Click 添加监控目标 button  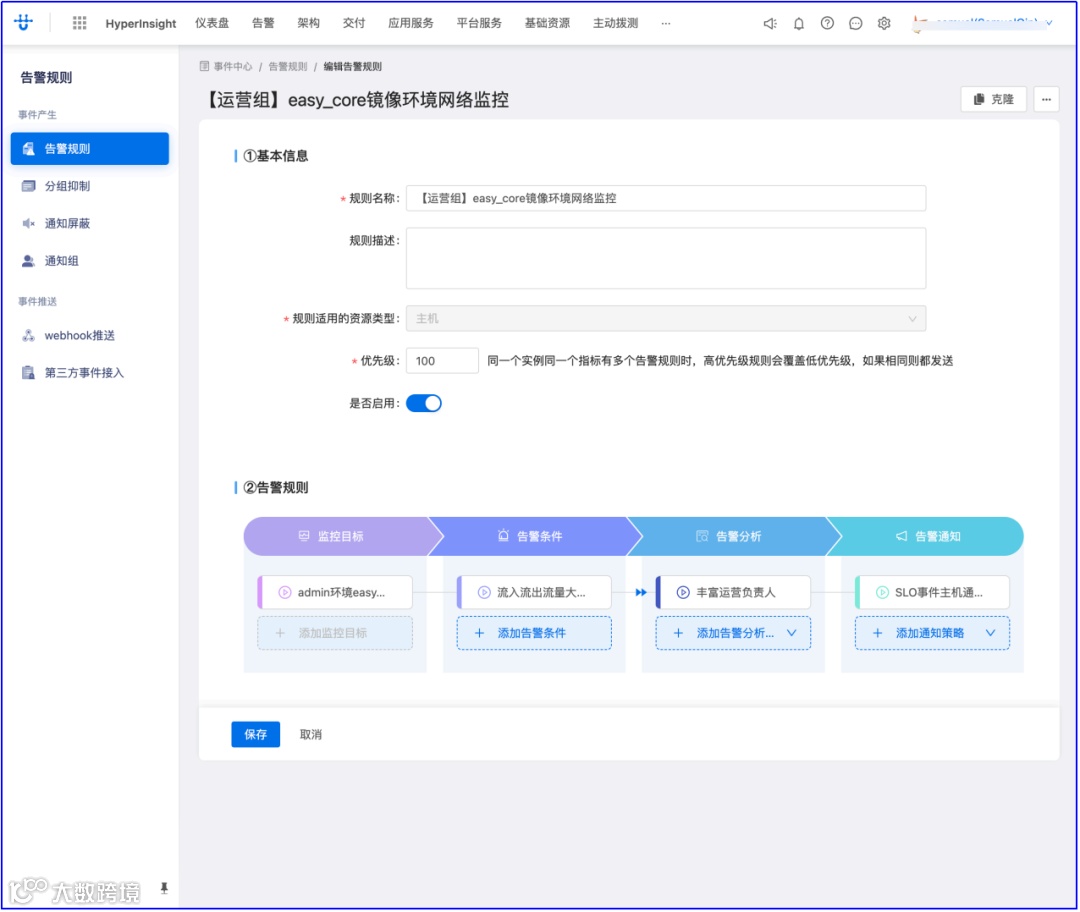point(335,633)
